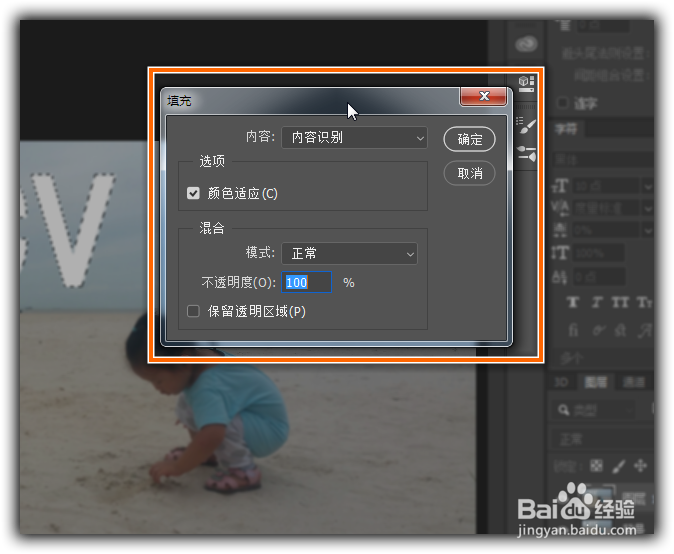This screenshot has width=674, height=554.
Task: Open the layer filter type dropdown
Action: point(594,410)
